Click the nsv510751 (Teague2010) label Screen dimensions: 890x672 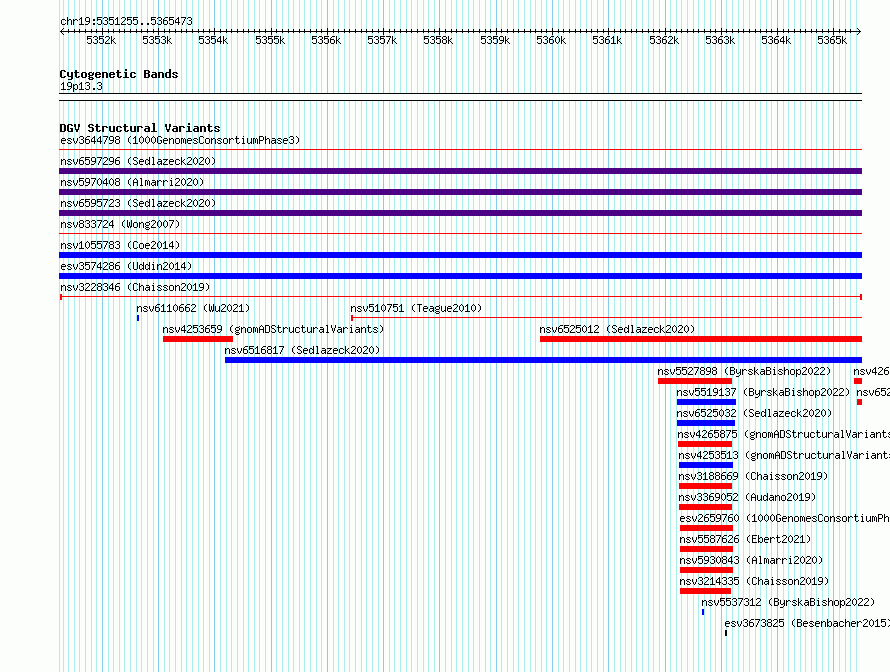click(x=416, y=308)
